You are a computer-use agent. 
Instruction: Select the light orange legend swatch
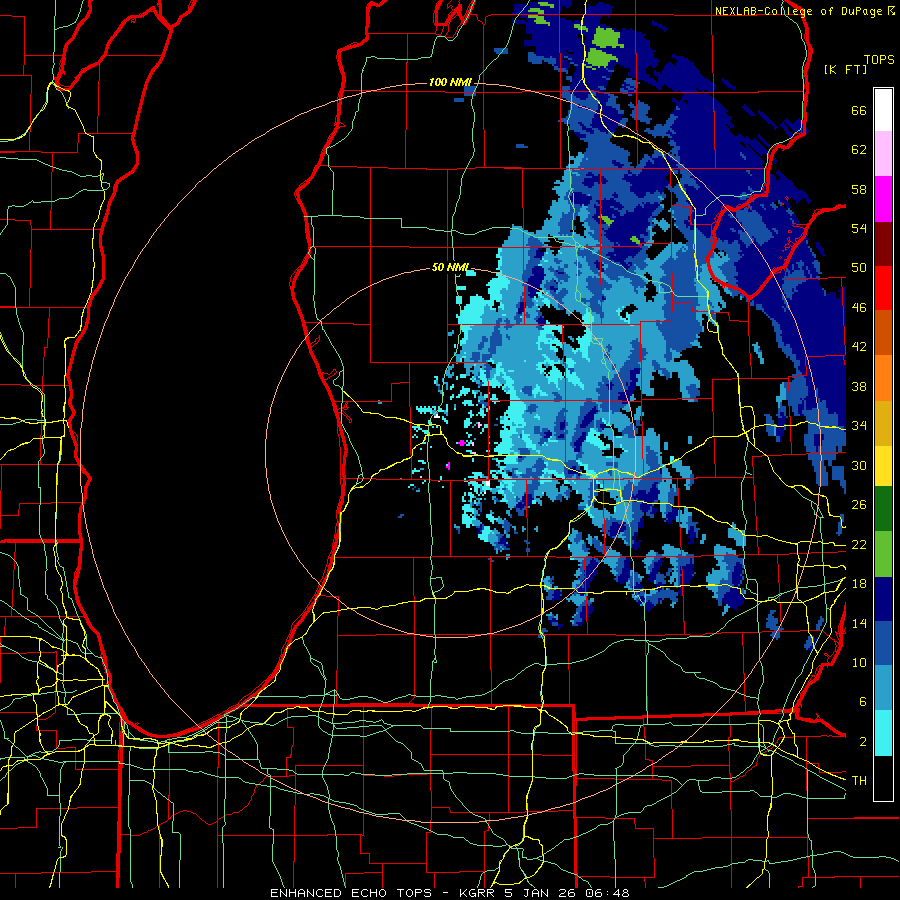pos(883,378)
